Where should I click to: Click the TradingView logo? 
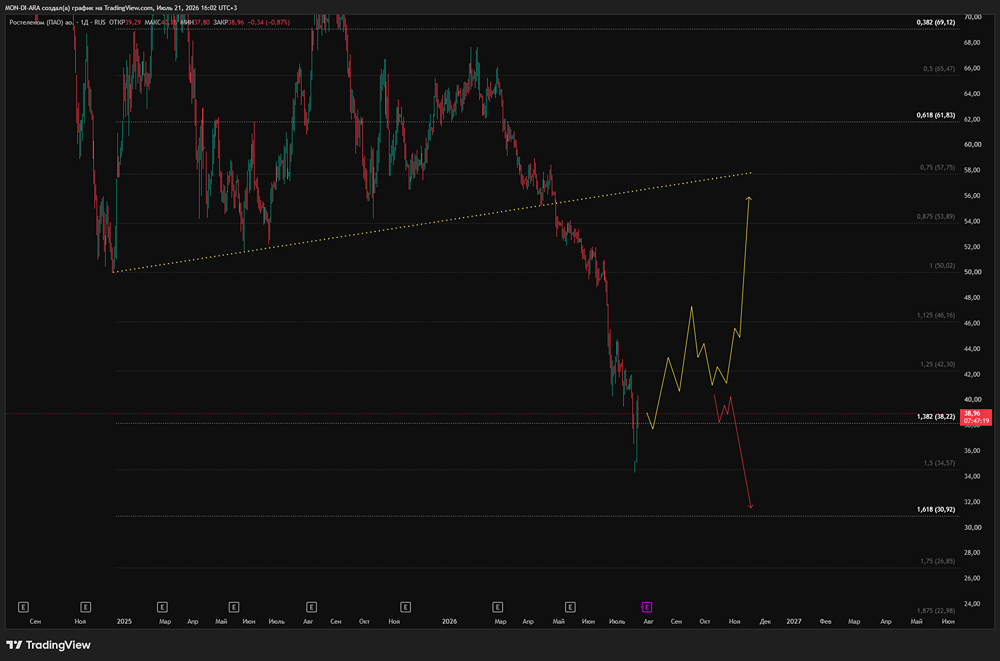[x=48, y=645]
